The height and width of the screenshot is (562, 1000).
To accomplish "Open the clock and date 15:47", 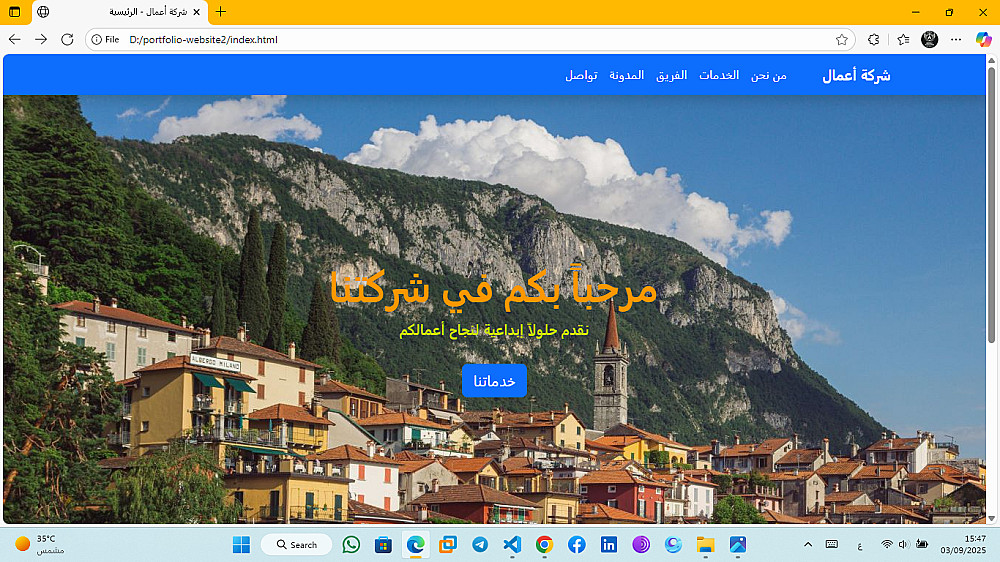I will pos(963,544).
